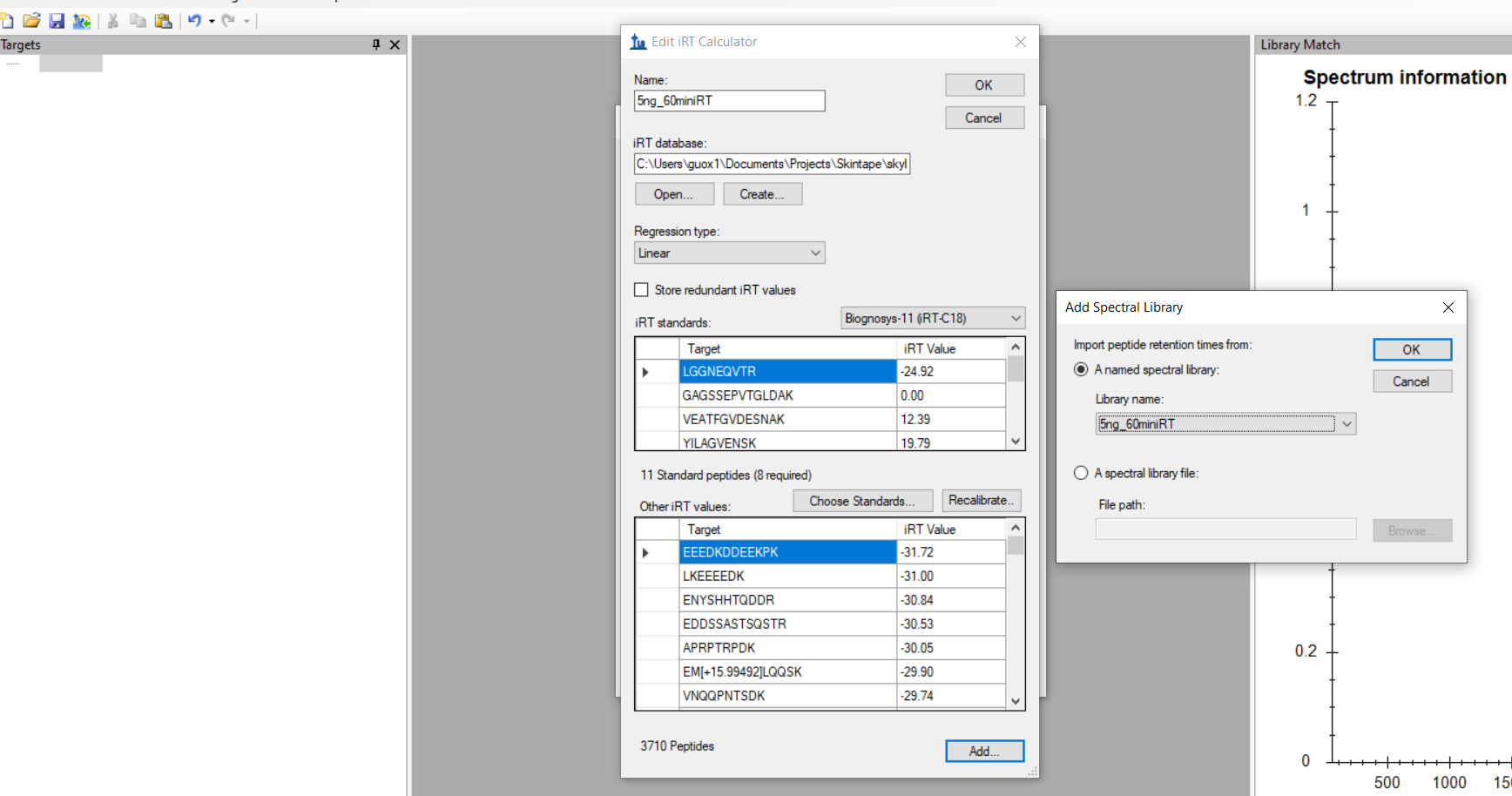The height and width of the screenshot is (796, 1512).
Task: Select the 'A named spectral library' option
Action: [x=1081, y=369]
